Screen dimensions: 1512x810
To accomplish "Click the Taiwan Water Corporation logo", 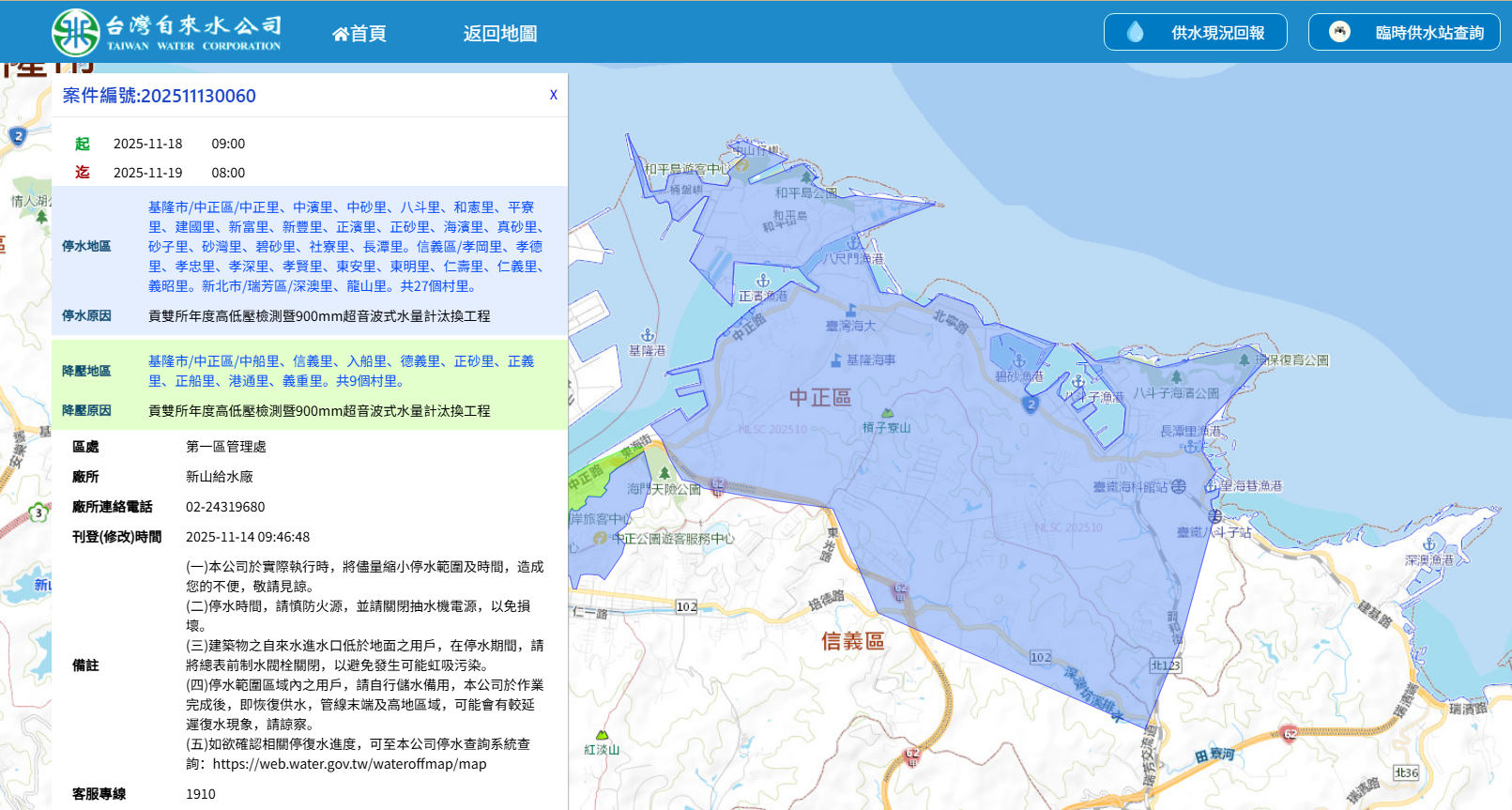I will click(166, 33).
